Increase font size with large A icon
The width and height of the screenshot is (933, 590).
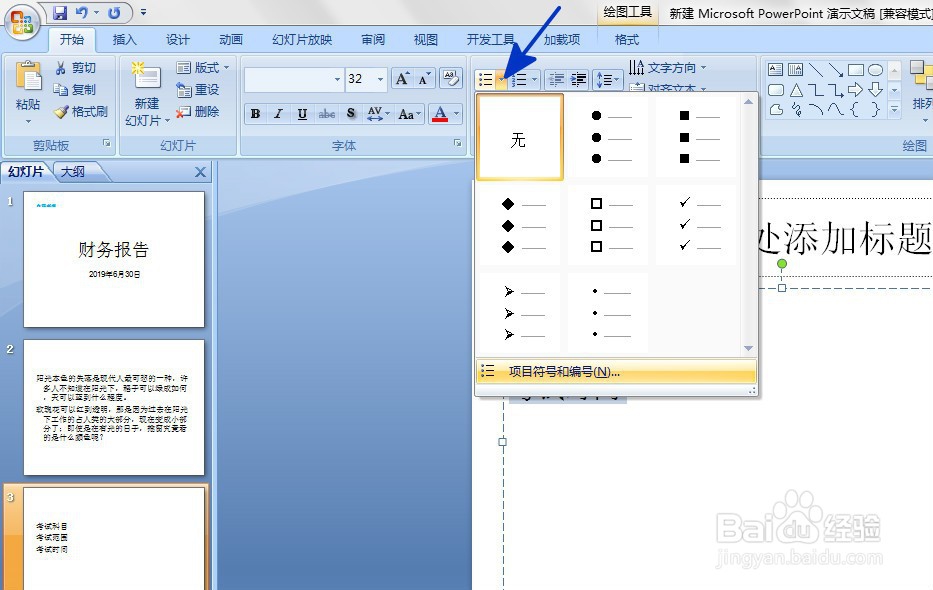coord(402,79)
